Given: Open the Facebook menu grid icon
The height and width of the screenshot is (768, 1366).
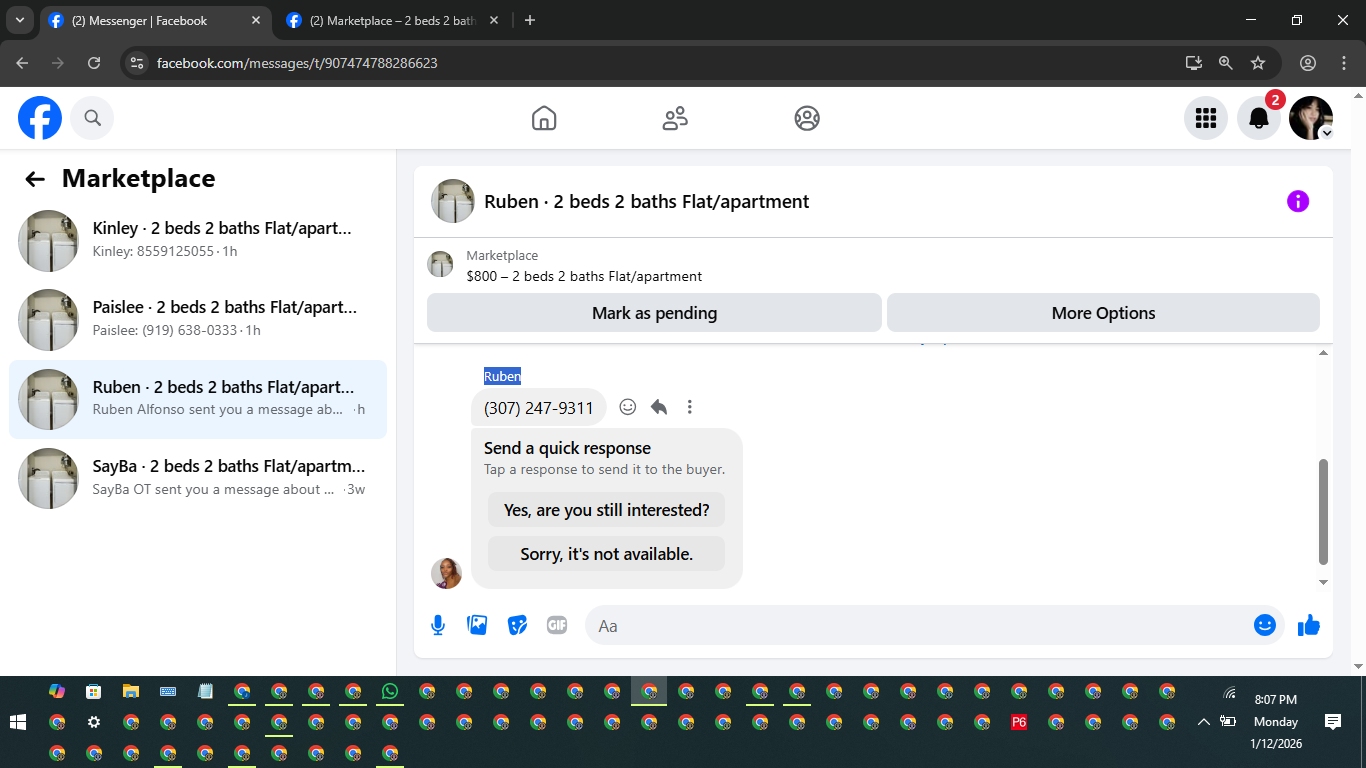Looking at the screenshot, I should click(x=1206, y=118).
